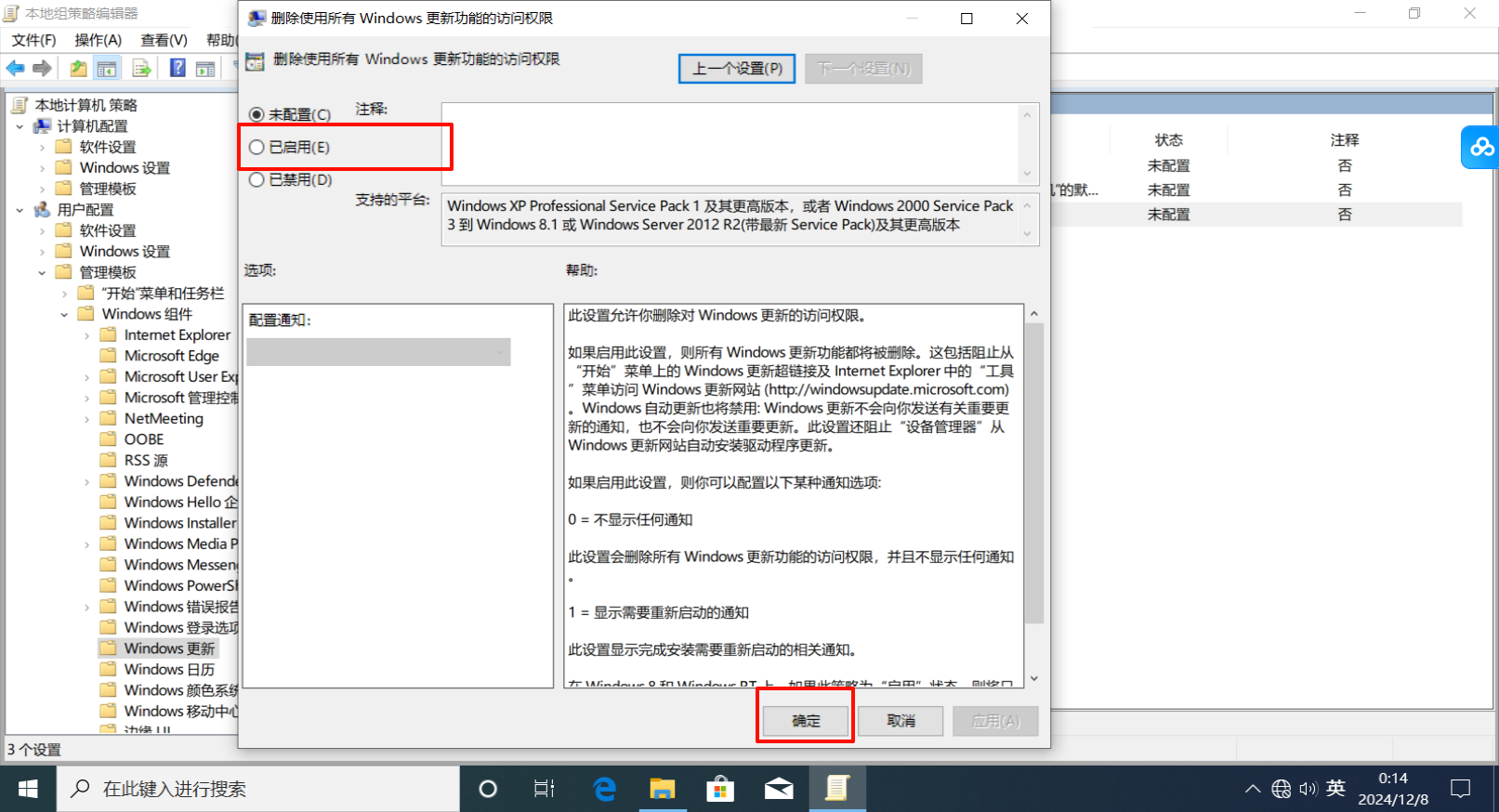This screenshot has height=812, width=1499.
Task: Sort by the 状态 column header
Action: (1168, 140)
